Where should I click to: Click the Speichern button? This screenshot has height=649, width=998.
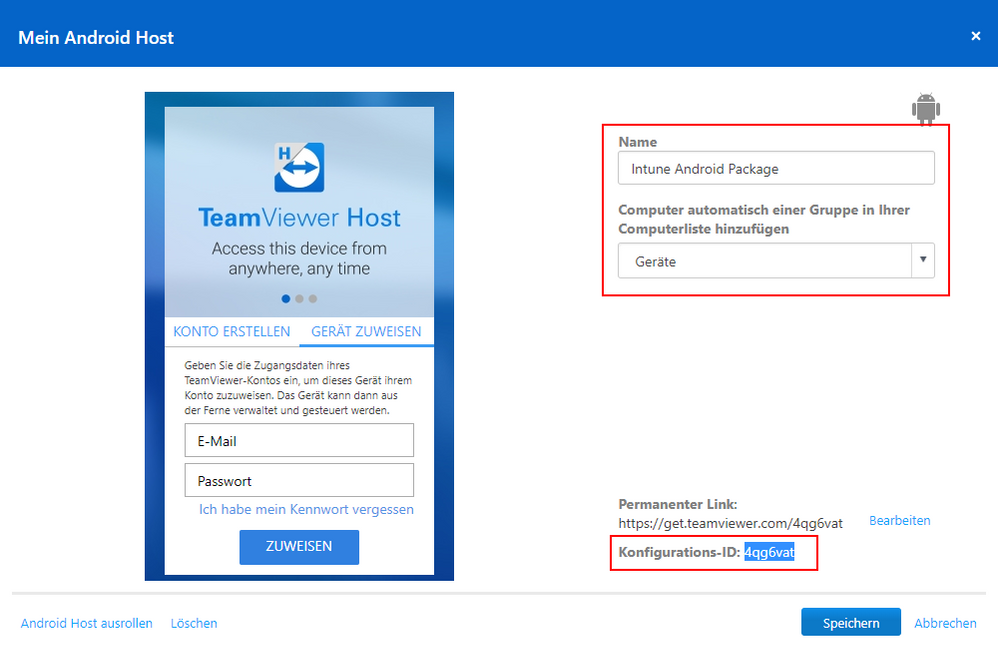pyautogui.click(x=851, y=623)
